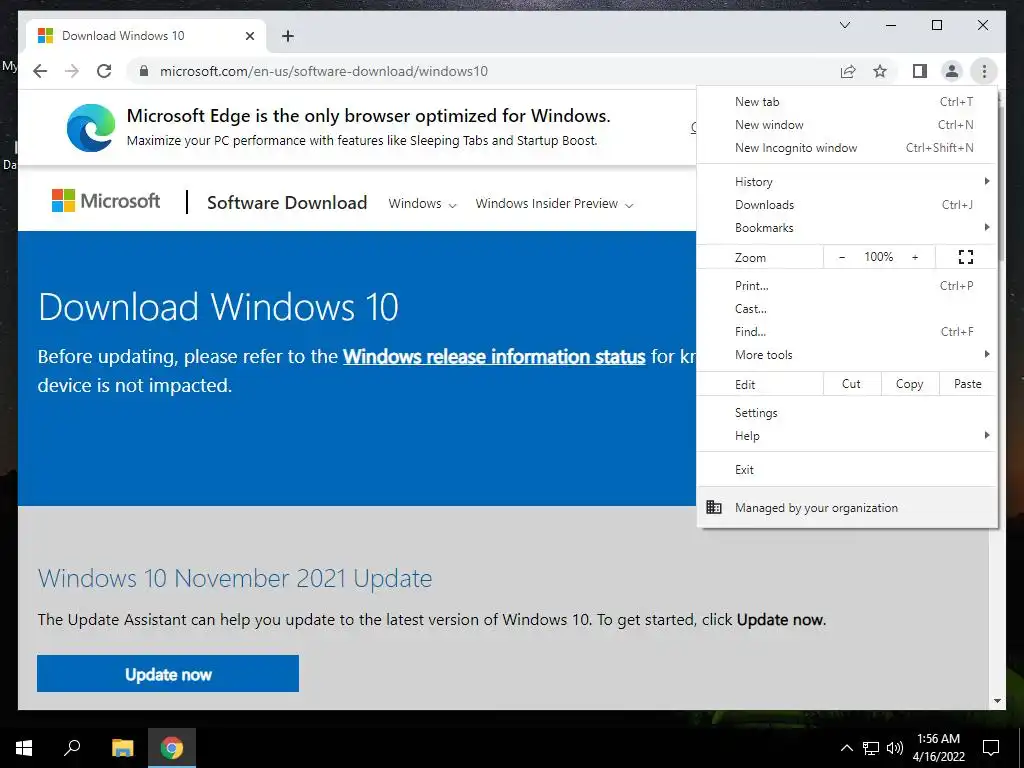Click the address bar URL field
This screenshot has height=768, width=1024.
[481, 71]
